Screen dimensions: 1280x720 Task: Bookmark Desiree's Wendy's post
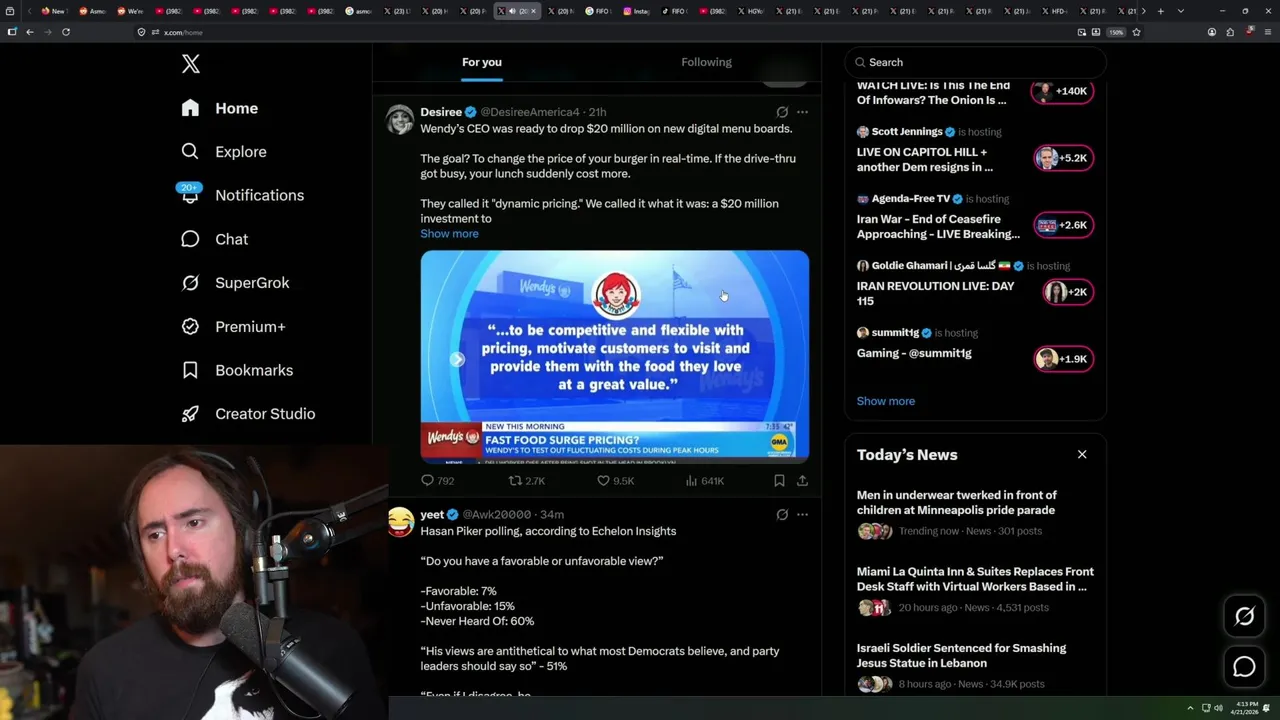pyautogui.click(x=779, y=481)
